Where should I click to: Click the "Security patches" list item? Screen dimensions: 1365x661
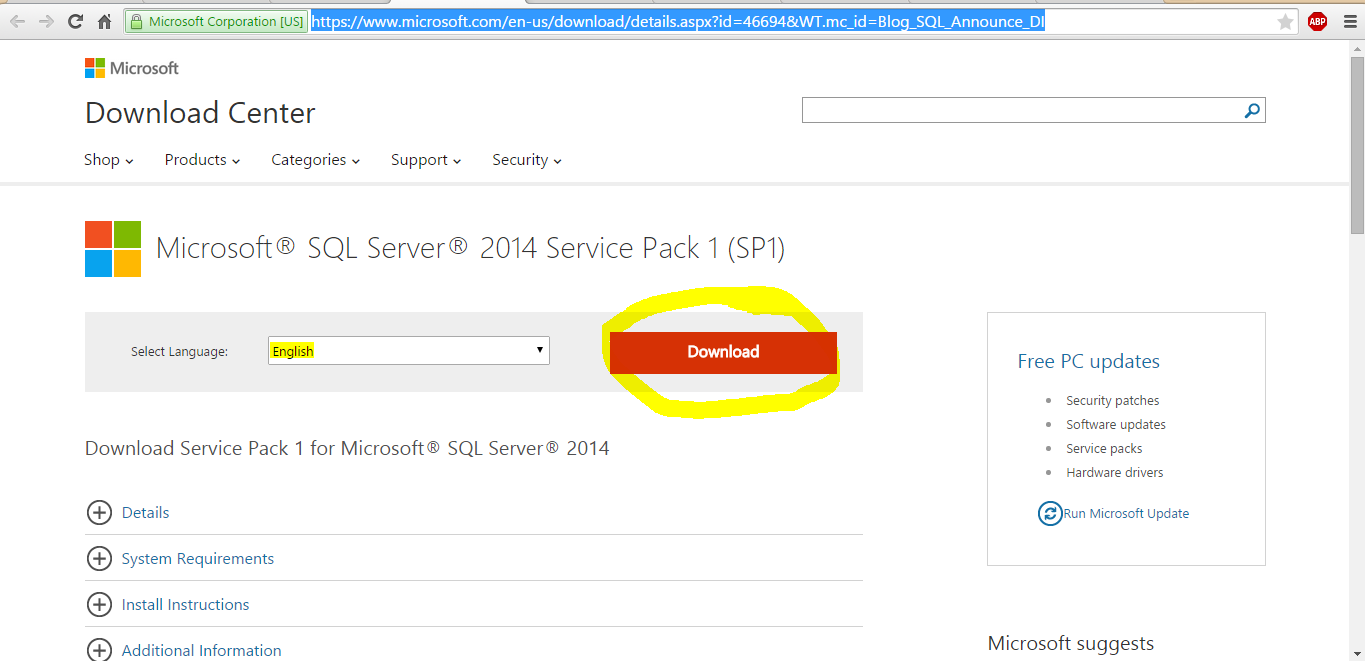[1112, 401]
